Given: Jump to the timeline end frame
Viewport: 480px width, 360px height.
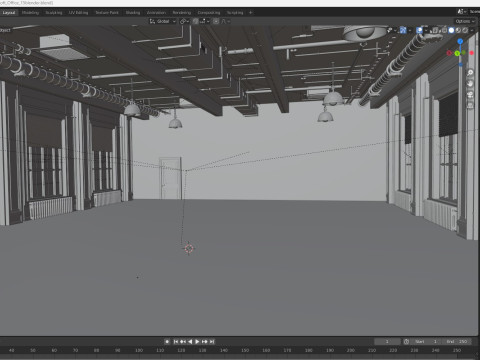Looking at the screenshot, I should [212, 342].
